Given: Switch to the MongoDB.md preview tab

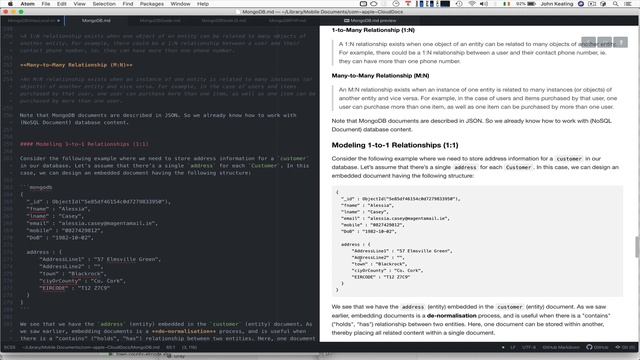Looking at the screenshot, I should [370, 20].
